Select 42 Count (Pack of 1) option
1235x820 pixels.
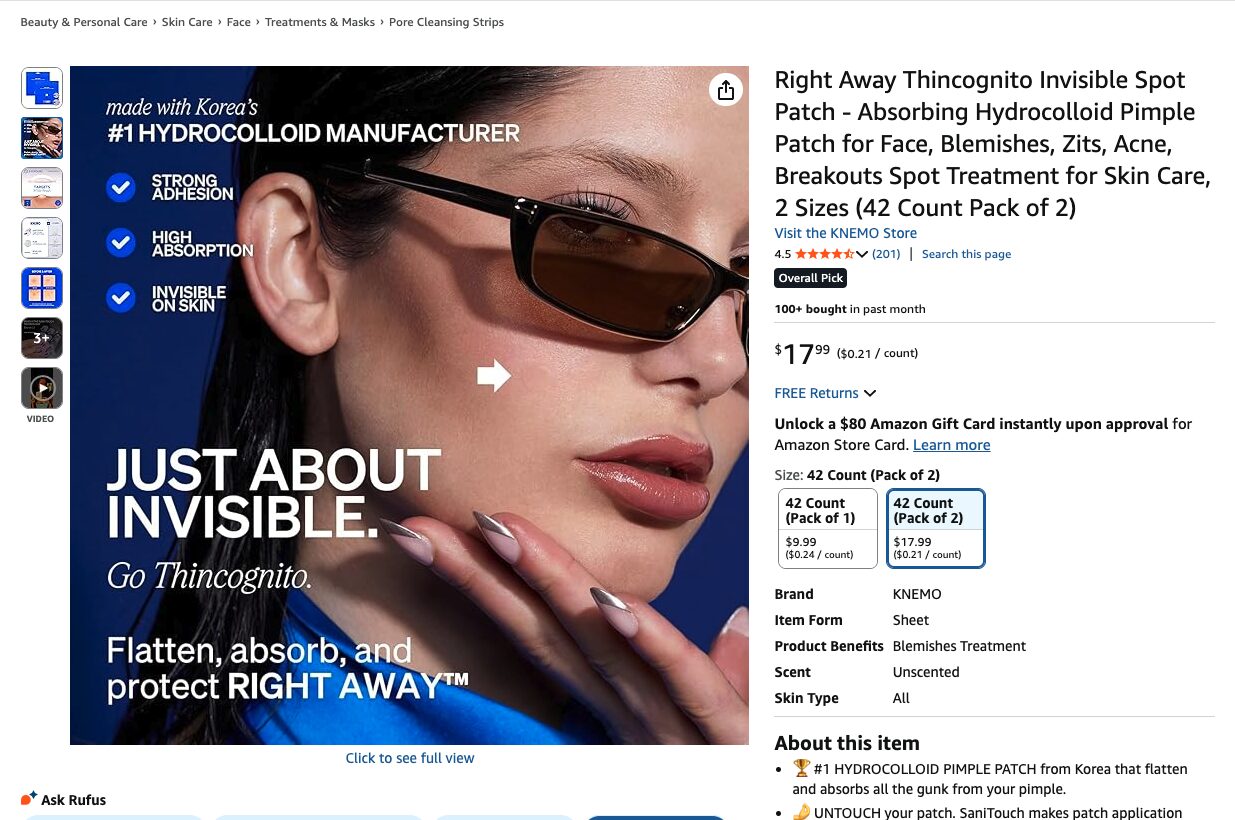pyautogui.click(x=828, y=528)
